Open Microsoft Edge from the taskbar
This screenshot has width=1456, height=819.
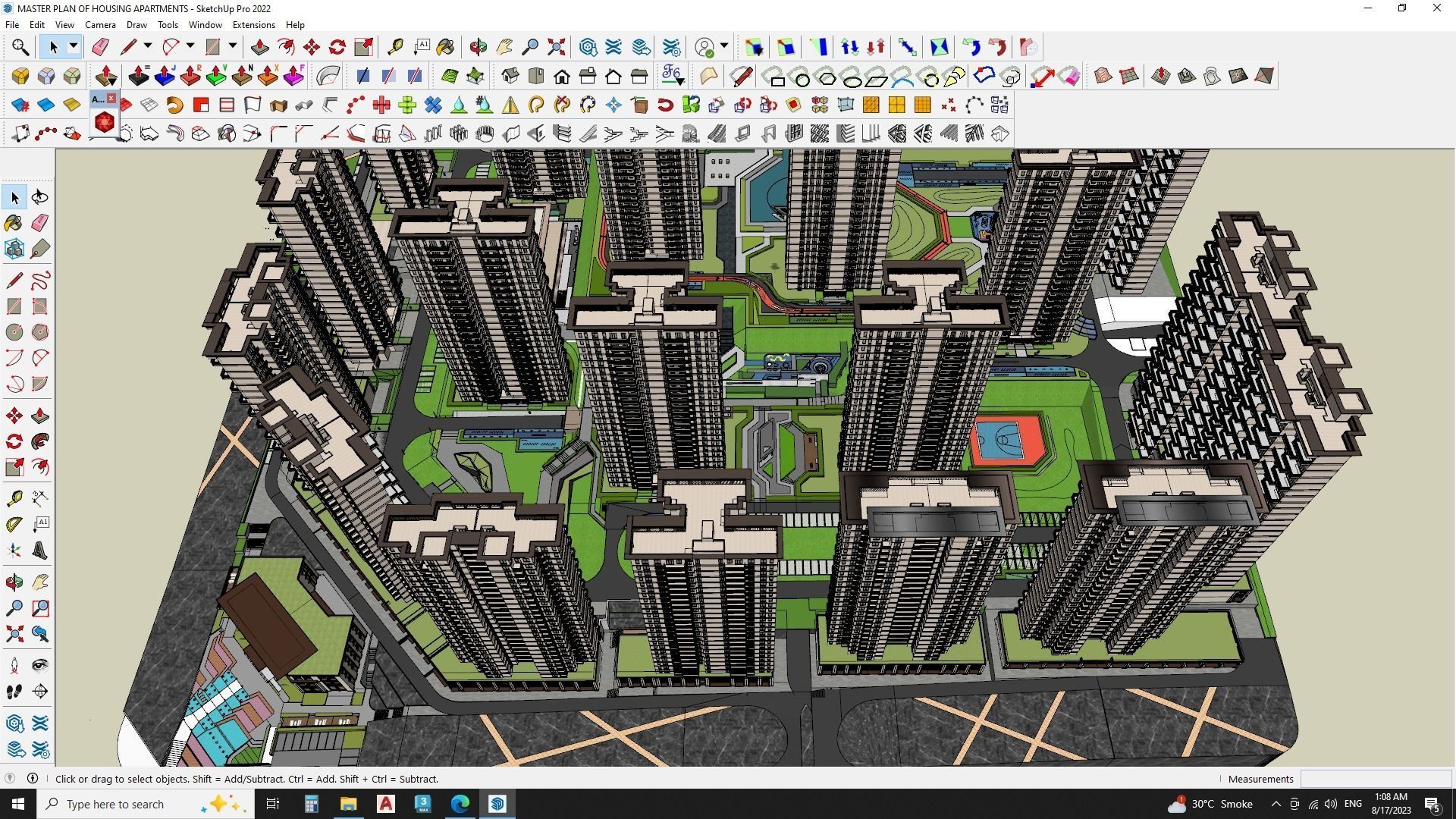coord(460,804)
